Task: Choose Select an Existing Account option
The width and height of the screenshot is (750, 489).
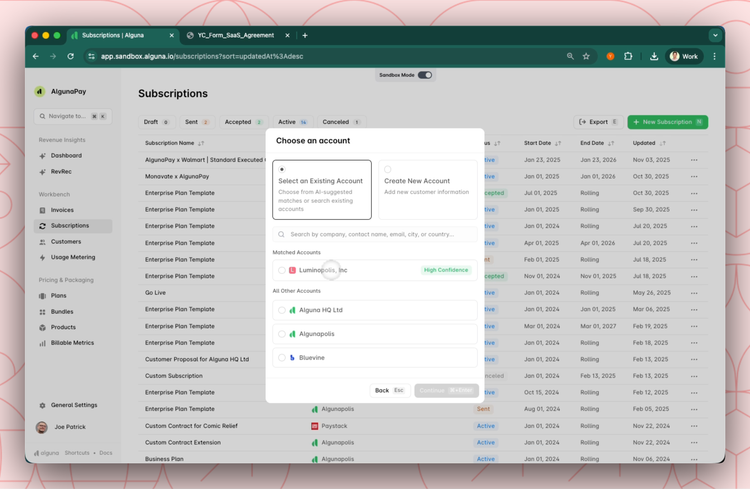Action: coord(322,189)
